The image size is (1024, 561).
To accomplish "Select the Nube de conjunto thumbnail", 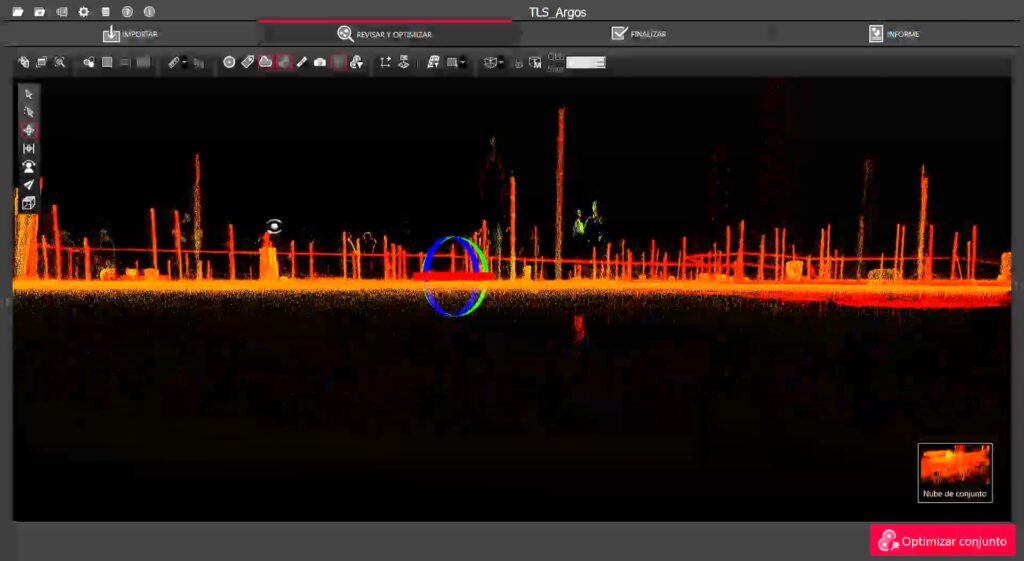I will pos(955,472).
